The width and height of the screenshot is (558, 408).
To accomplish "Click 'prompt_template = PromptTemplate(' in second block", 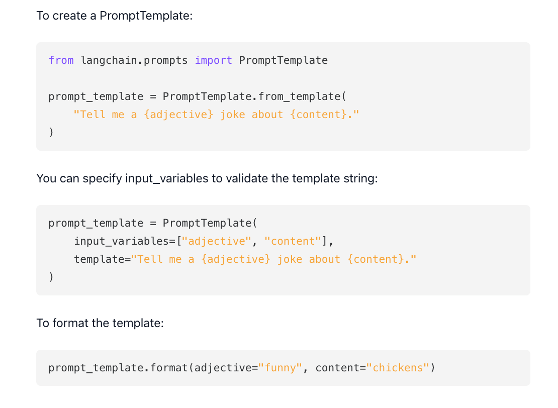I will pos(153,223).
